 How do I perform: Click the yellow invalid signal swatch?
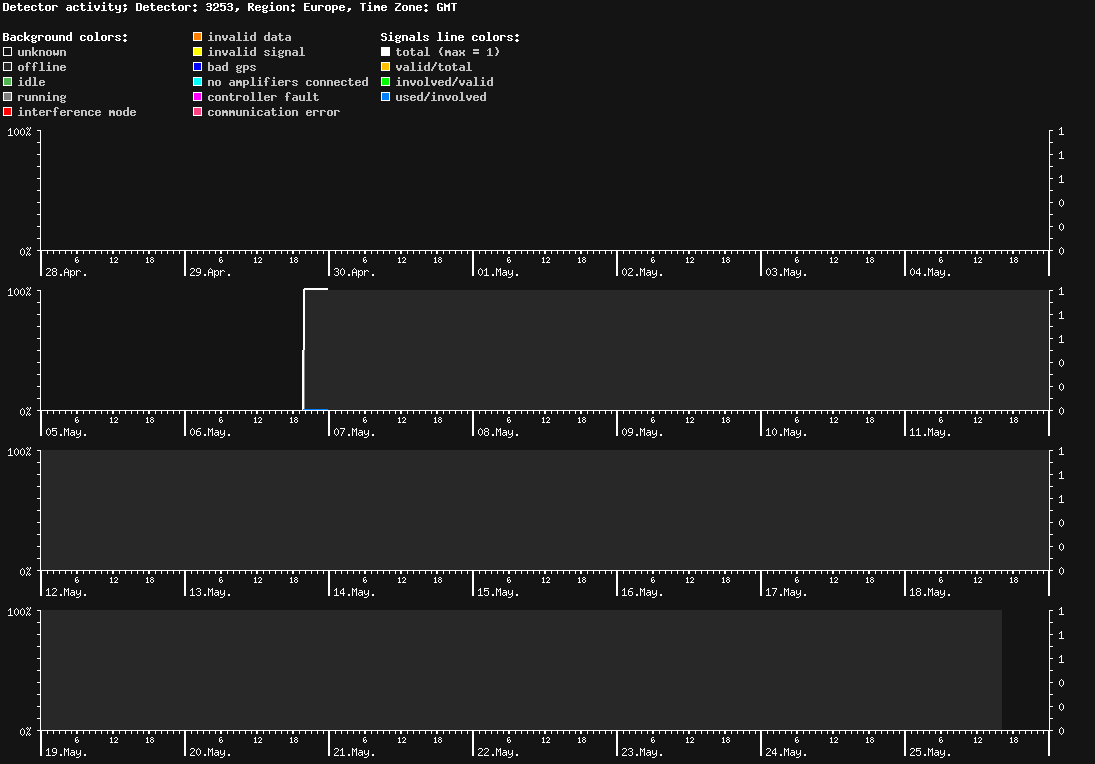(198, 52)
